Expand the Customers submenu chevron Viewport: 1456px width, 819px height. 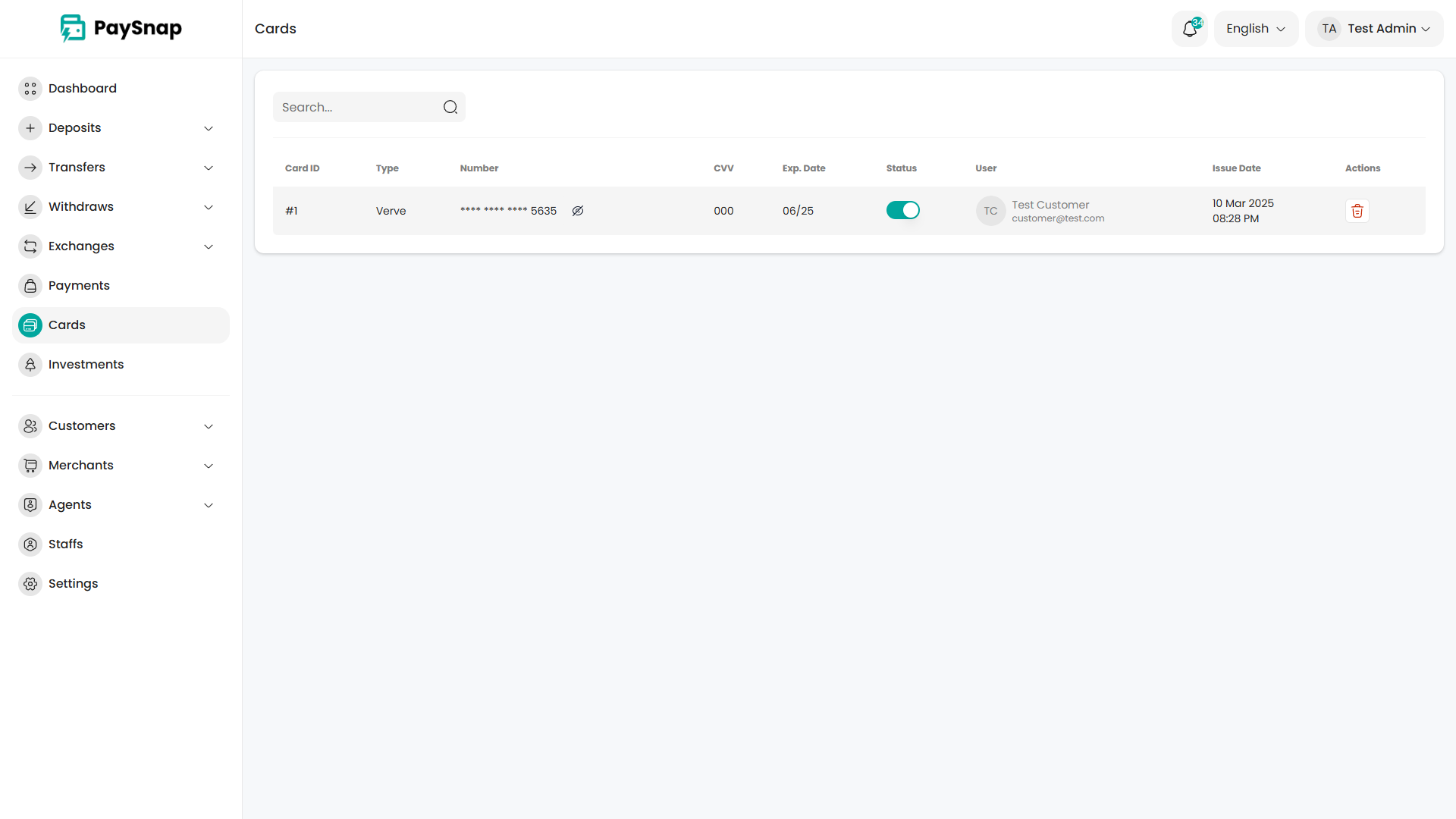tap(209, 426)
